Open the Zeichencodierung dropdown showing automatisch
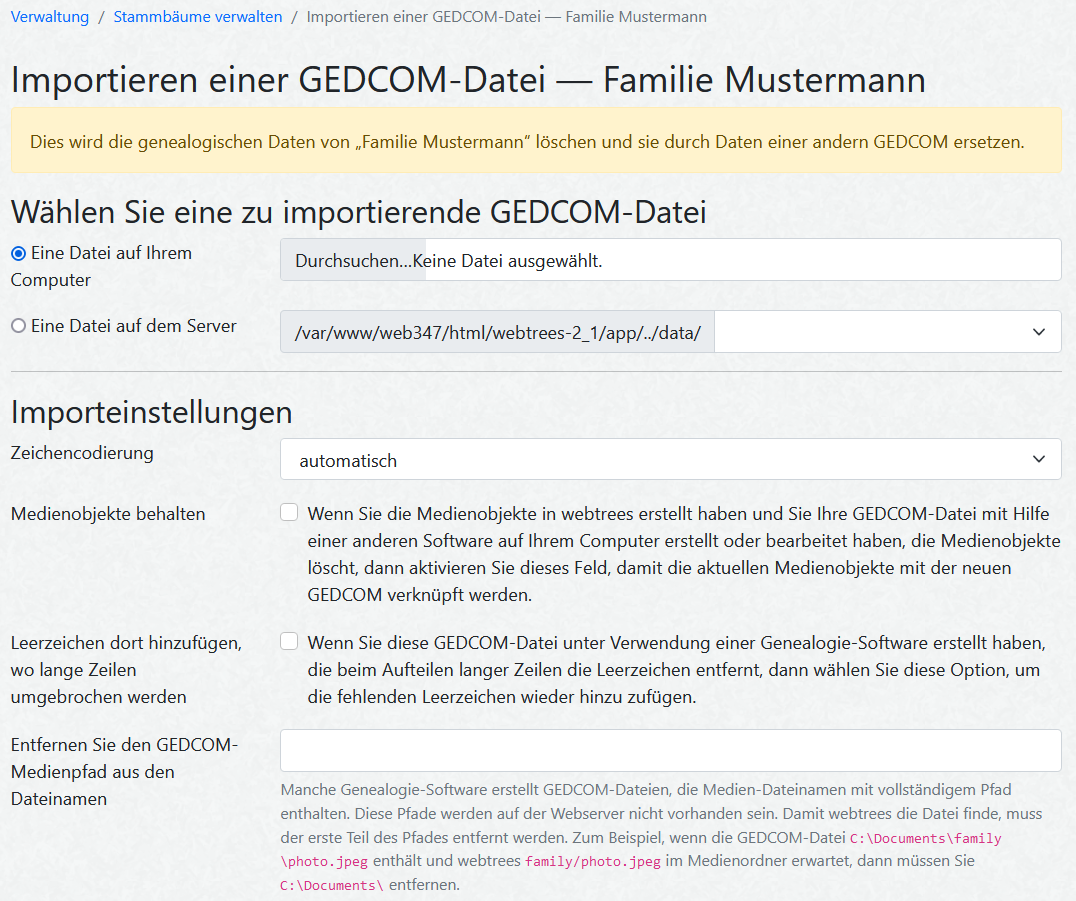 pos(670,461)
